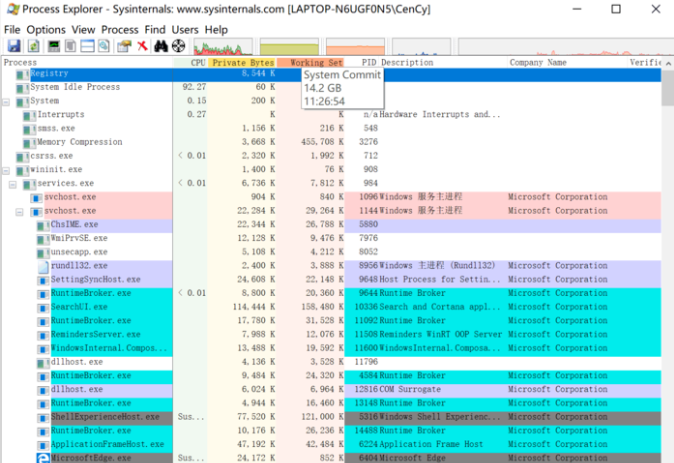The width and height of the screenshot is (674, 463).
Task: Click the 92.27 CPU value
Action: pos(194,87)
